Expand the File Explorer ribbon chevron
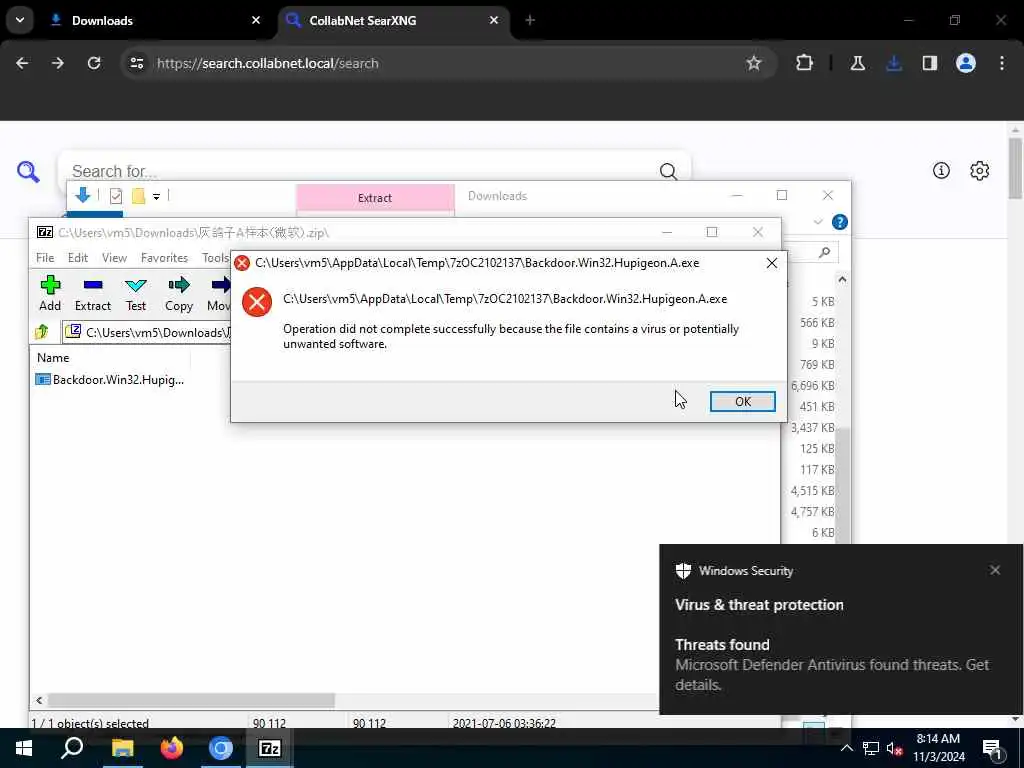This screenshot has width=1024, height=768. point(818,222)
